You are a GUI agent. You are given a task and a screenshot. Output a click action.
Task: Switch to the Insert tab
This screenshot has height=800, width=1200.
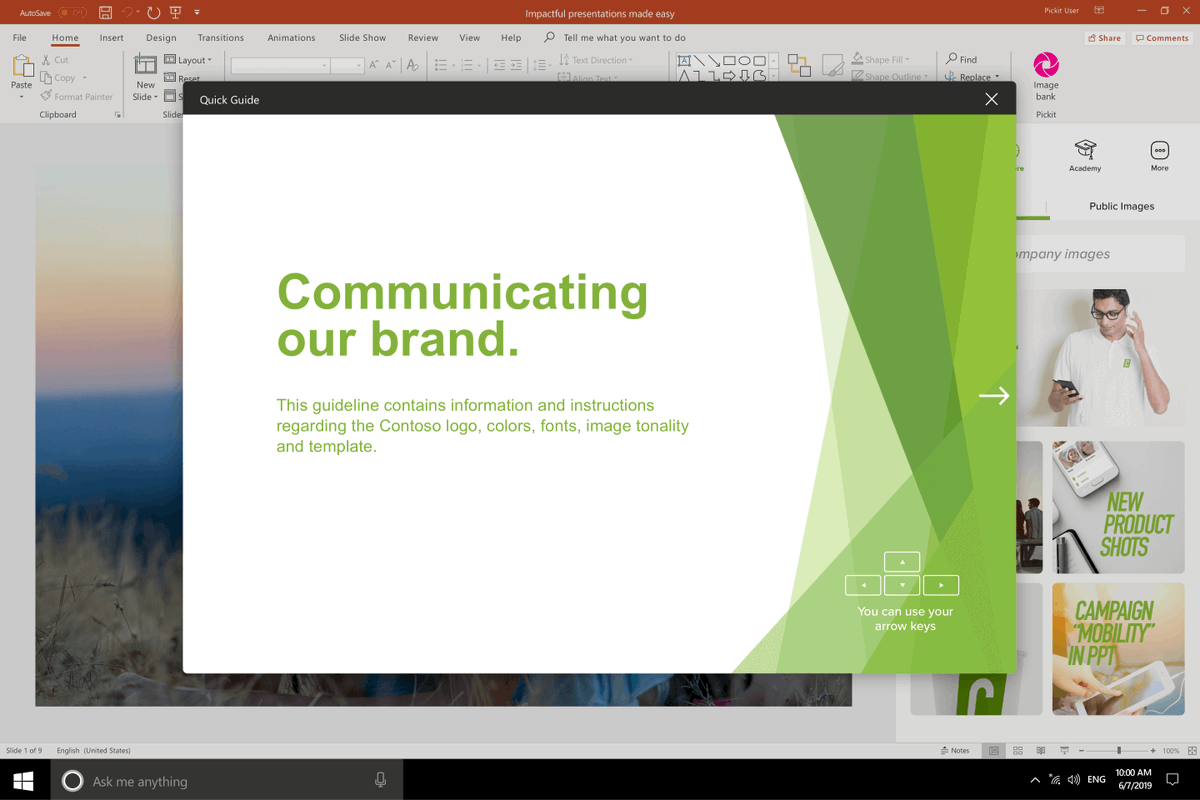click(x=112, y=38)
